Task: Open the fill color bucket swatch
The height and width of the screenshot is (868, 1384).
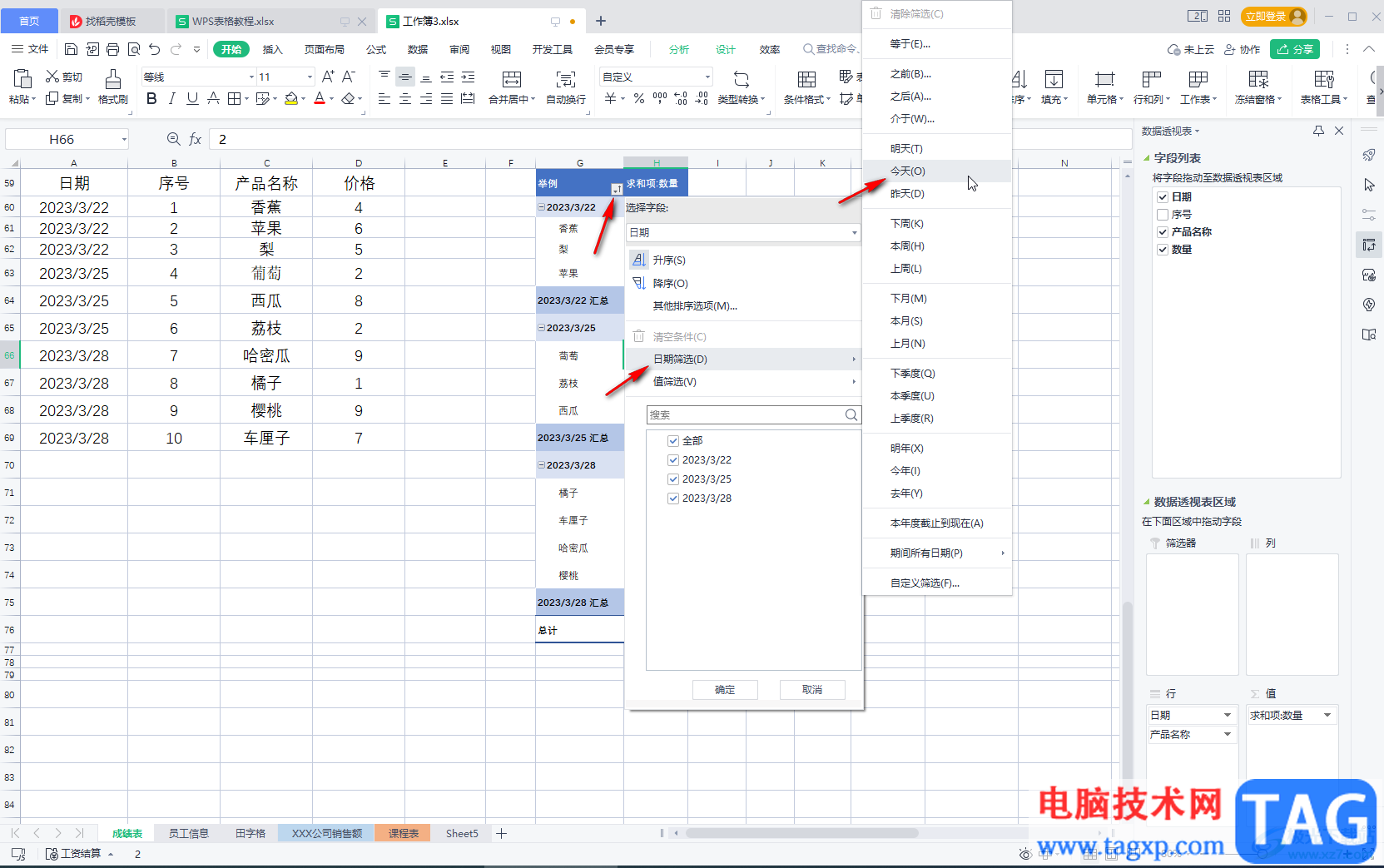Action: pos(291,98)
